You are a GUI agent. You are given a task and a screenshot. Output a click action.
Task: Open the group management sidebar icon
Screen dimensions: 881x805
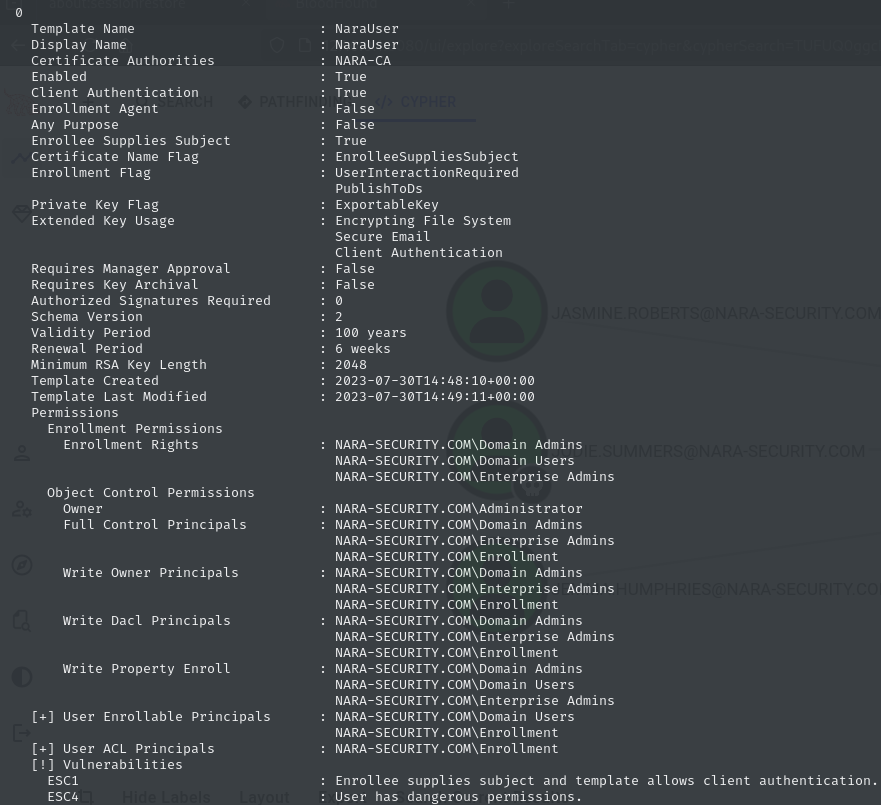pos(21,509)
